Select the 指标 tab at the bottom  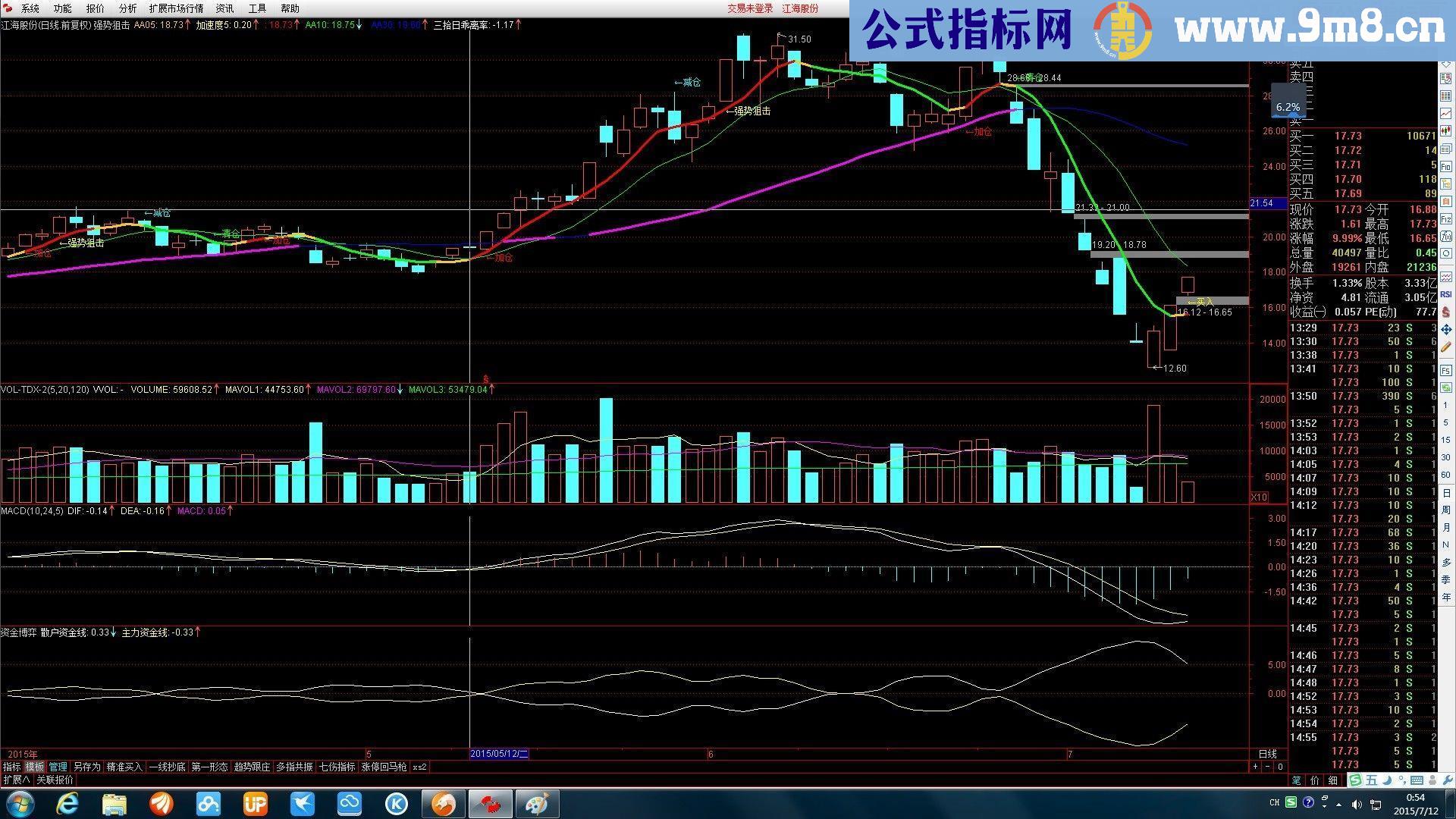tap(11, 767)
